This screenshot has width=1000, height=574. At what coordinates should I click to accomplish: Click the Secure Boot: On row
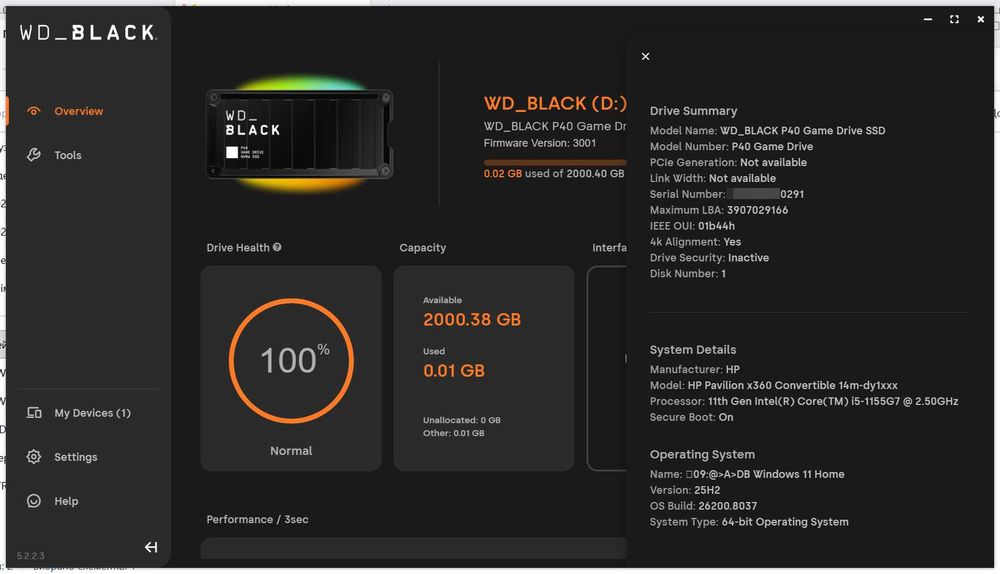pyautogui.click(x=691, y=417)
